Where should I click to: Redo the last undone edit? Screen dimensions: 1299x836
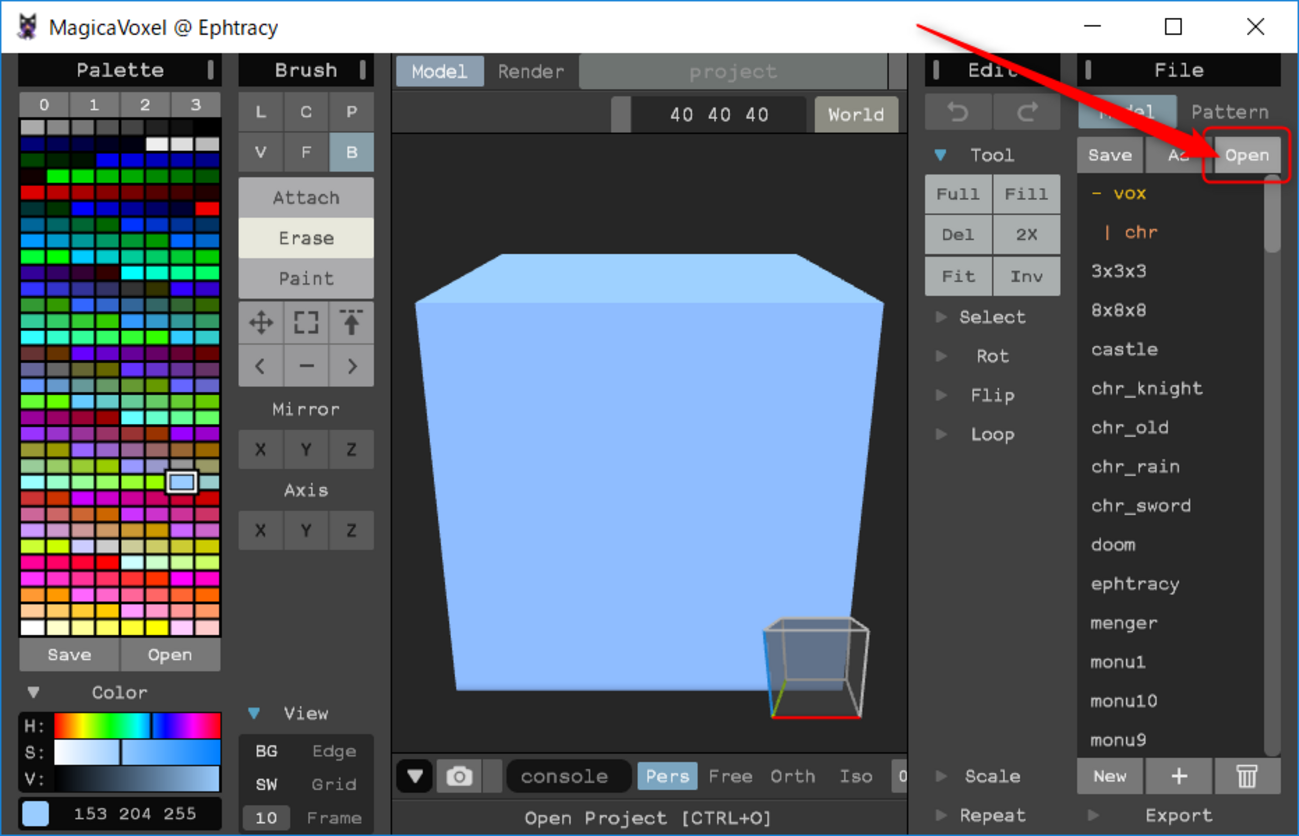[x=1027, y=113]
